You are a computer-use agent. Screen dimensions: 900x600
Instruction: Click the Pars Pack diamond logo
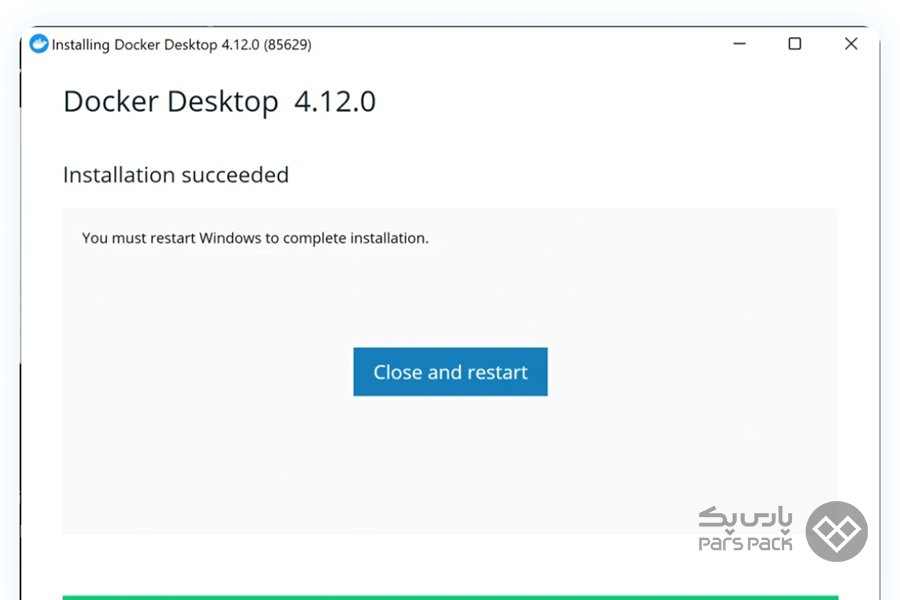pyautogui.click(x=837, y=531)
